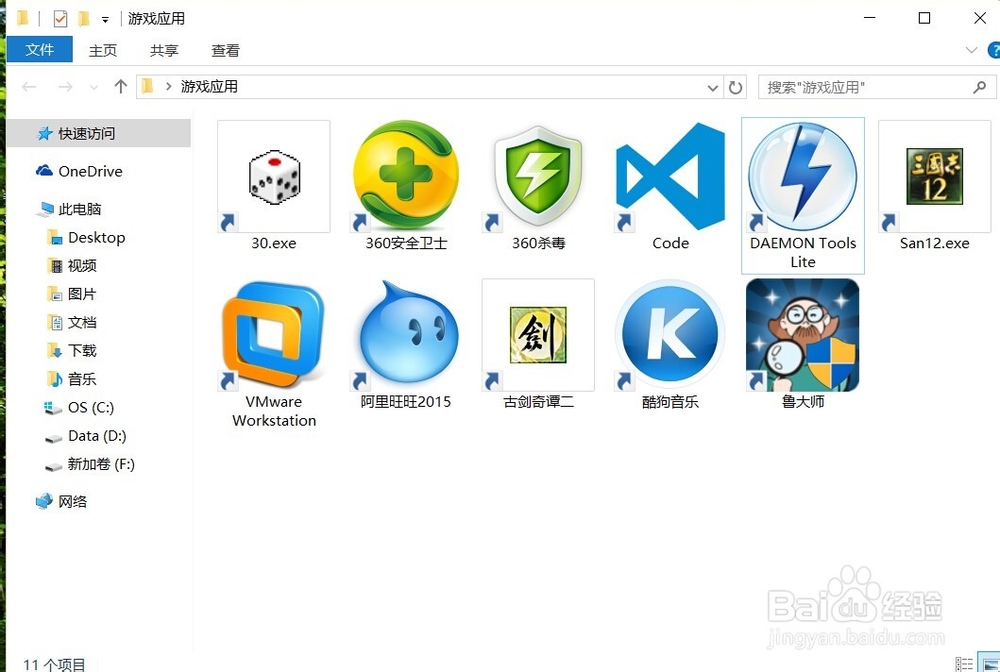This screenshot has width=1000, height=672.
Task: Refresh the folder view
Action: 735,87
